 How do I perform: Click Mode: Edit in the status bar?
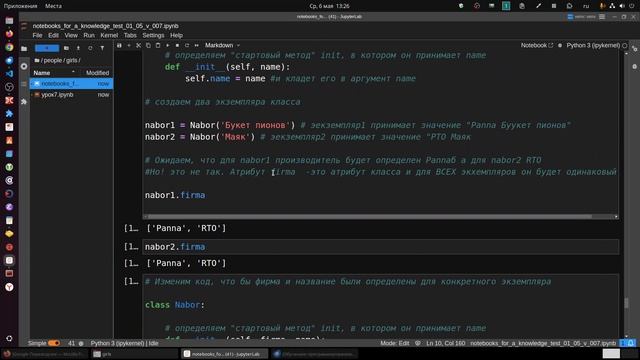pos(395,343)
